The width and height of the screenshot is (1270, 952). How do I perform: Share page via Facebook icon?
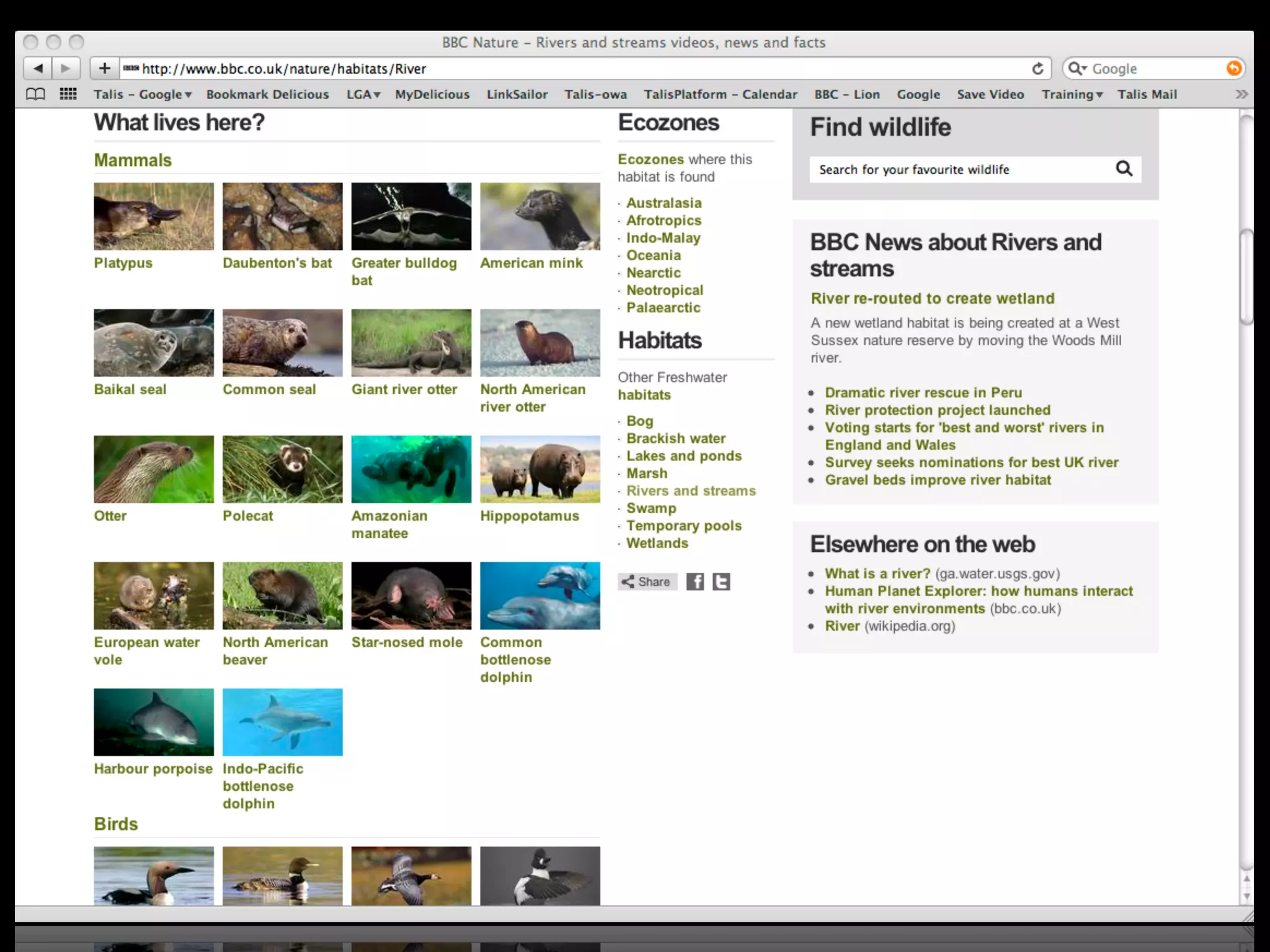[695, 581]
